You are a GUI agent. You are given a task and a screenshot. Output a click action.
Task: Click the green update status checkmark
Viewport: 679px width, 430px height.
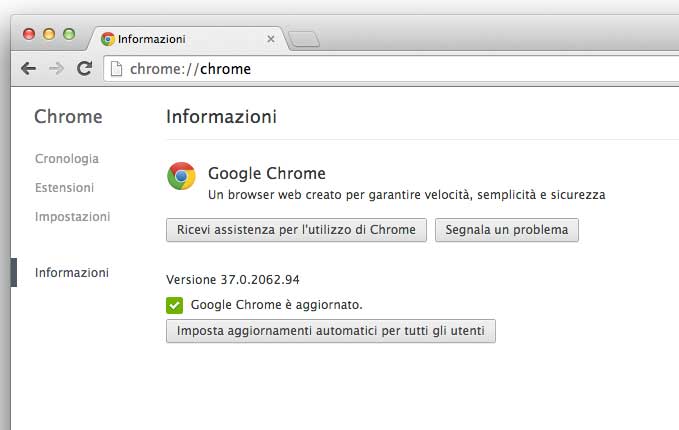174,305
